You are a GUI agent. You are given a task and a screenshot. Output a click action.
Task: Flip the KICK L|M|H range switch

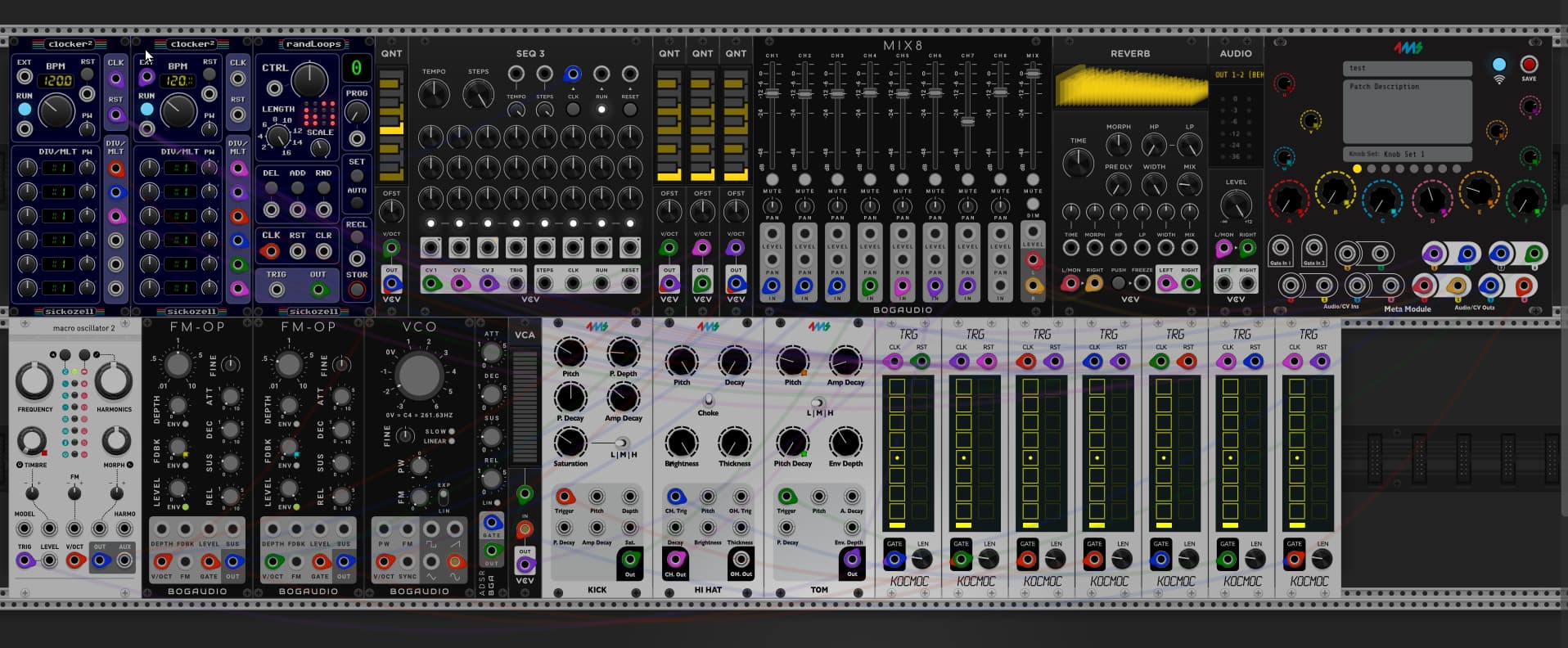622,443
